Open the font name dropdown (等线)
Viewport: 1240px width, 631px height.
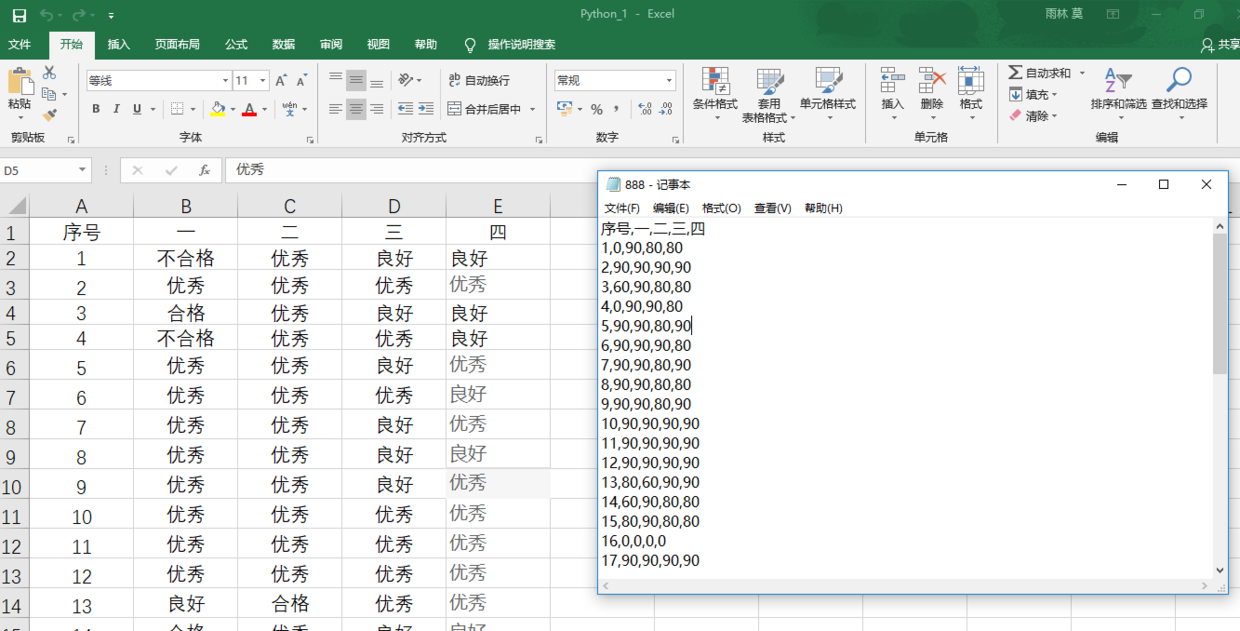pos(225,80)
